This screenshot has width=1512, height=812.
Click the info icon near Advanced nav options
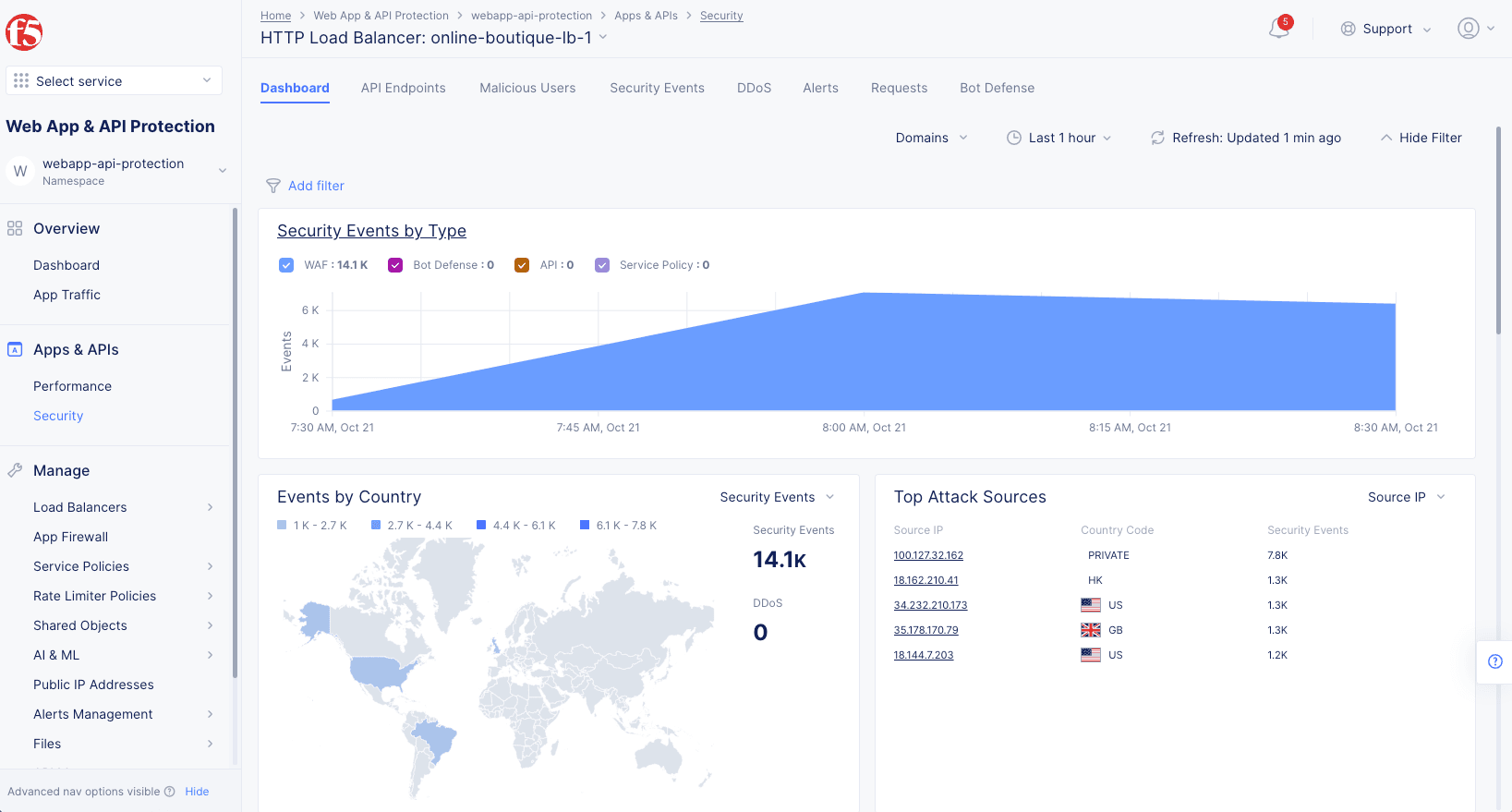point(170,792)
